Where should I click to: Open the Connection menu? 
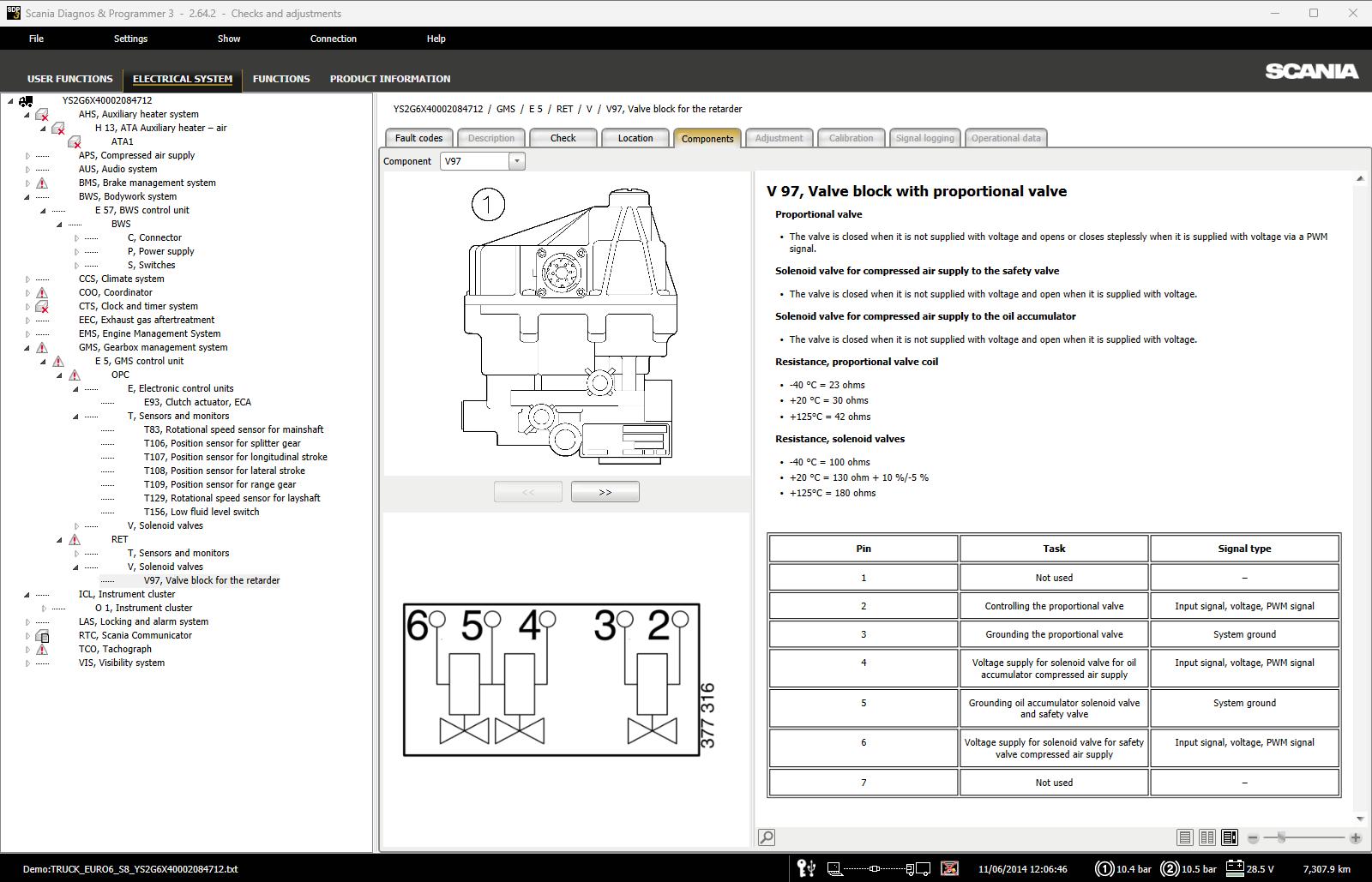pos(334,39)
